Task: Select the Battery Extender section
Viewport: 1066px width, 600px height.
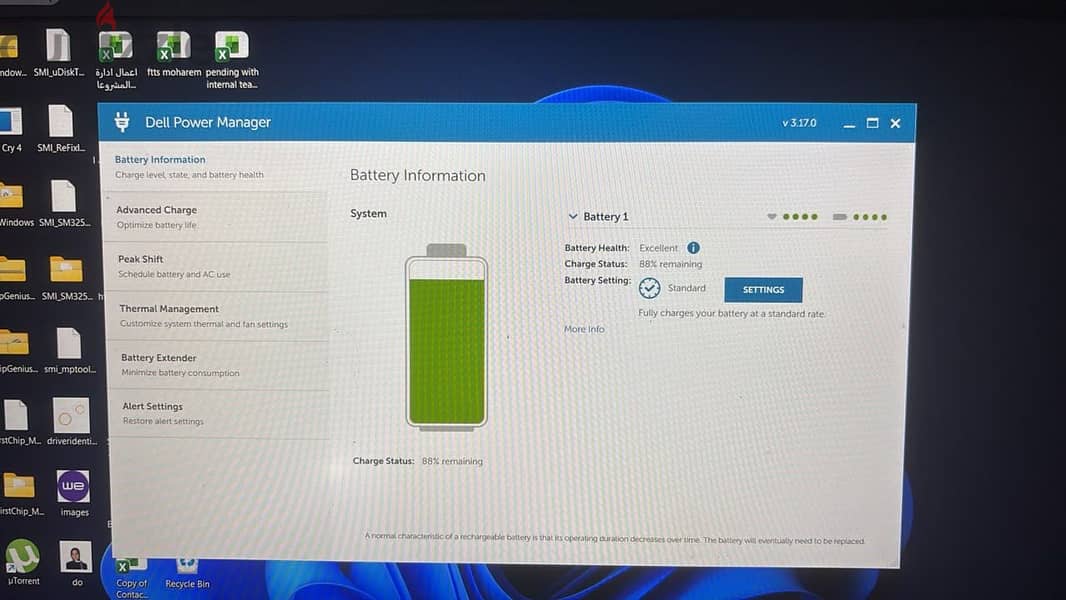Action: point(218,365)
